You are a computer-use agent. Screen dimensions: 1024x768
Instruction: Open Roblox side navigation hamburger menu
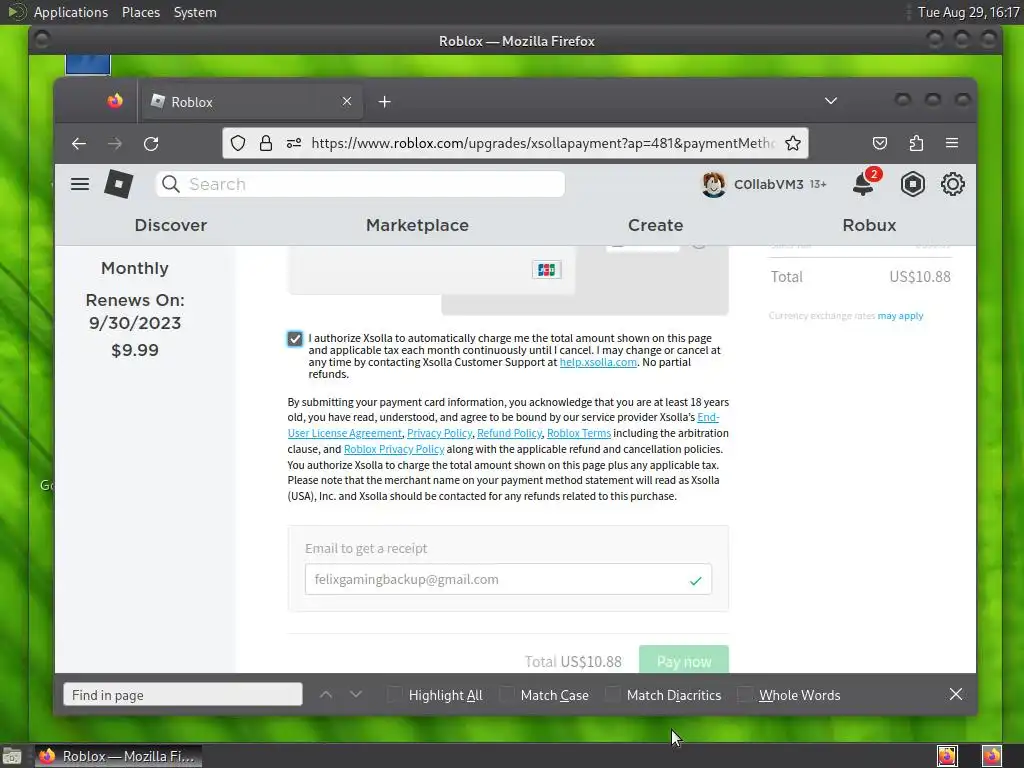pyautogui.click(x=80, y=184)
